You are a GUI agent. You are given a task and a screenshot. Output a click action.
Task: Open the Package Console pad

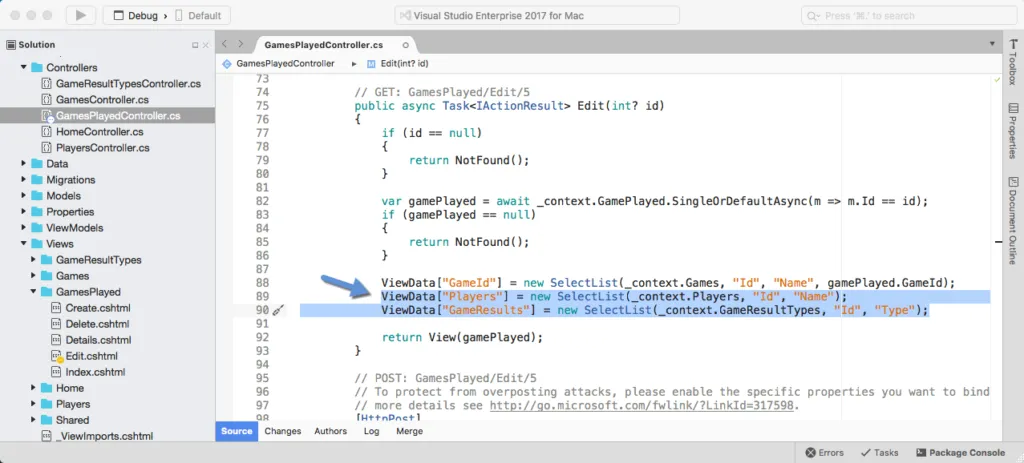click(961, 453)
